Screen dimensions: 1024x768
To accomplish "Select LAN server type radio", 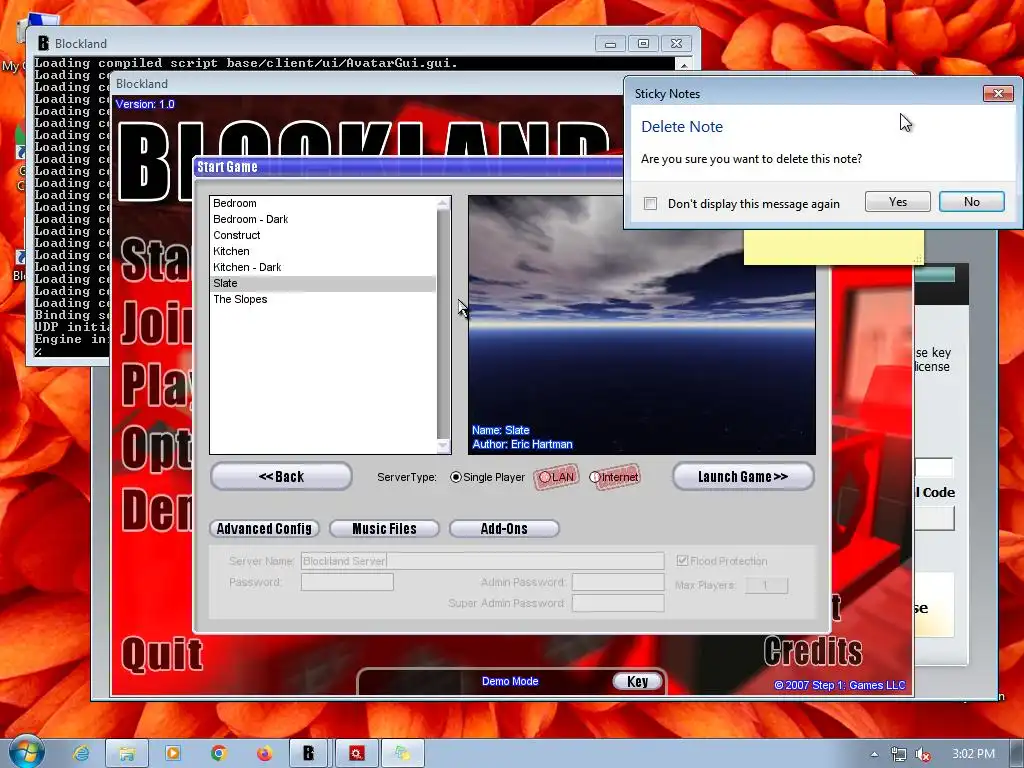I will 544,477.
